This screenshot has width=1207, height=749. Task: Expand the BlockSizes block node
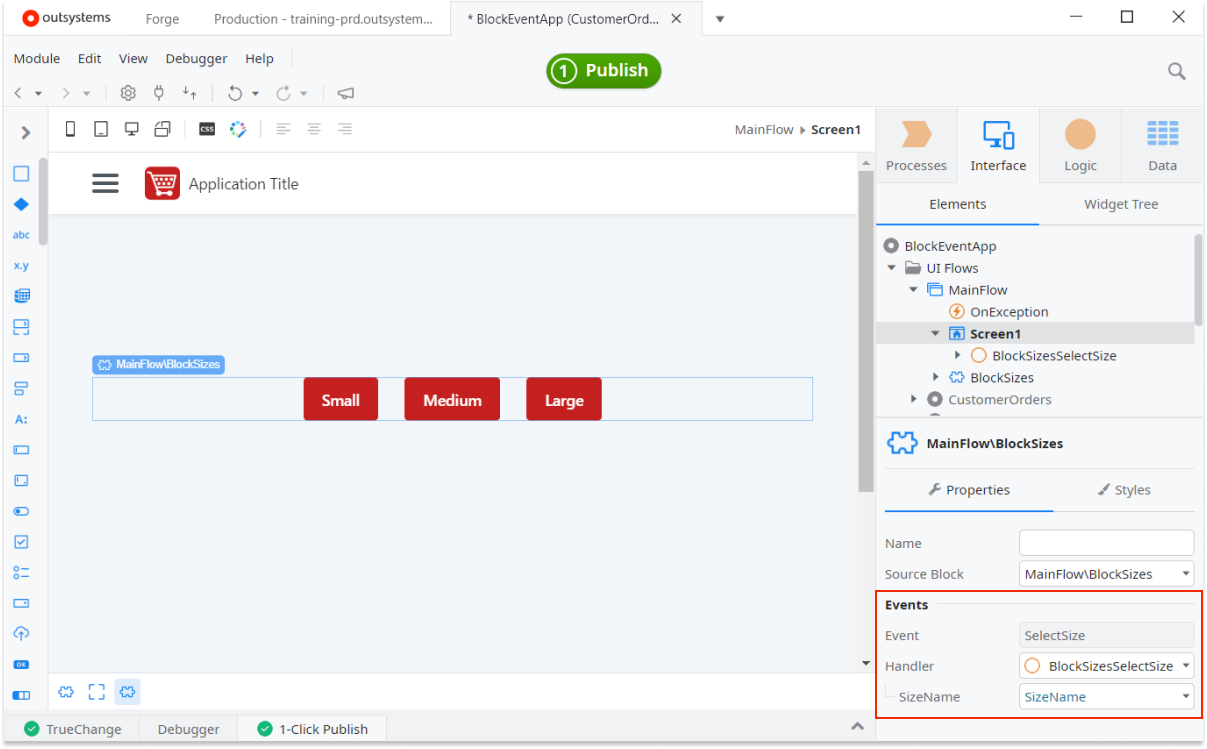click(x=936, y=378)
